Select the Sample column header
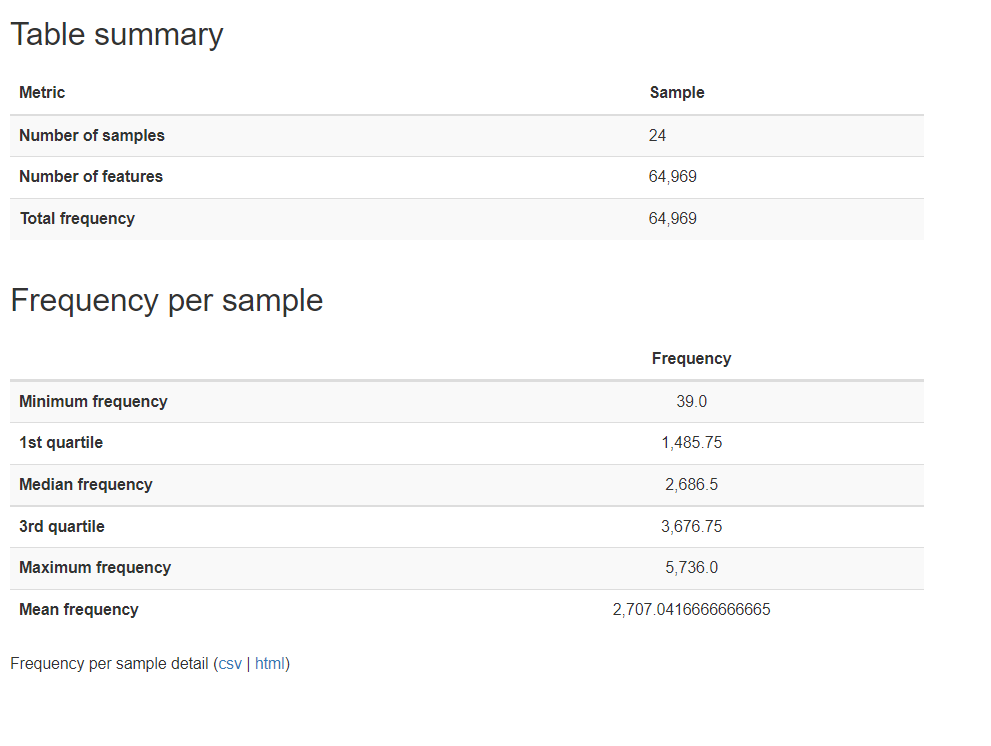The height and width of the screenshot is (746, 991). [x=677, y=93]
